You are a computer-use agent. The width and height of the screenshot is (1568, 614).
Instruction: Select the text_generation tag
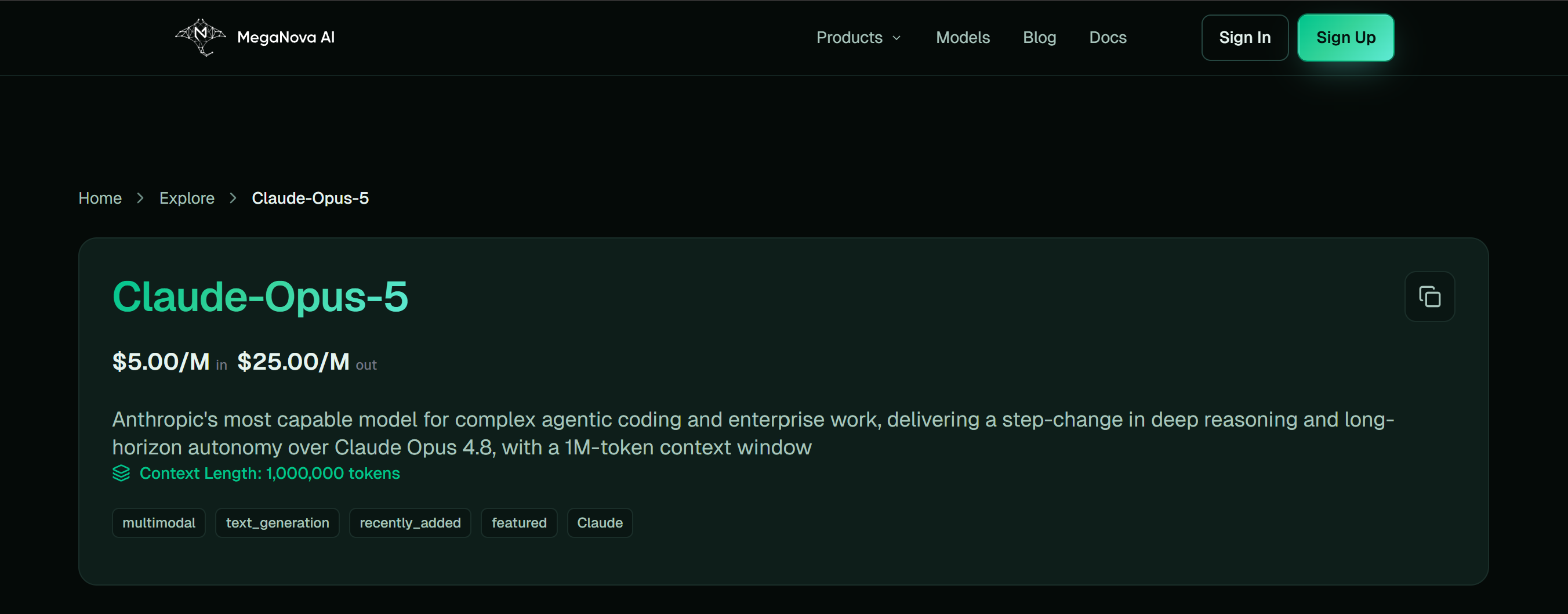[278, 523]
